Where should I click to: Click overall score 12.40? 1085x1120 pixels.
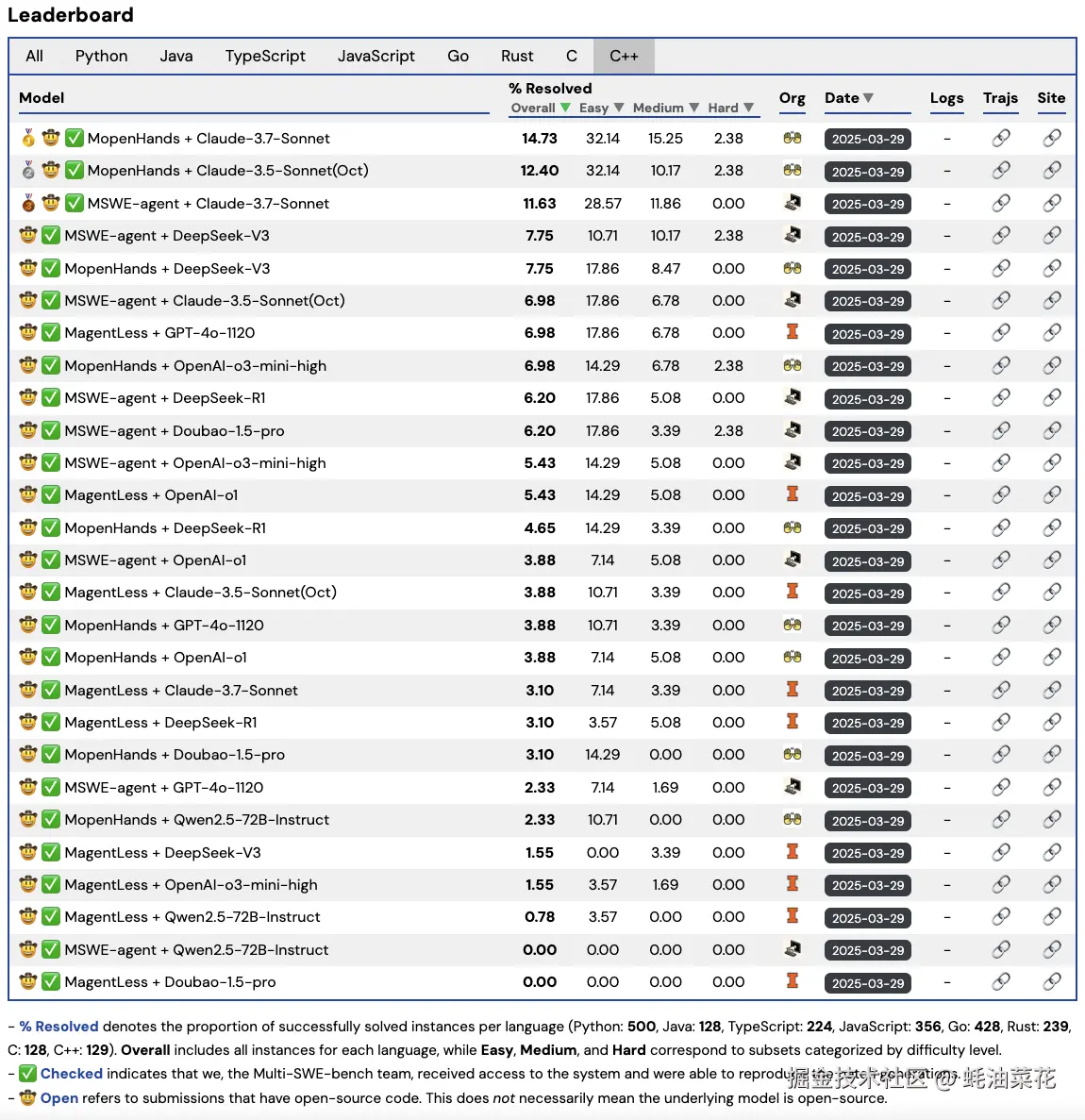pyautogui.click(x=540, y=171)
